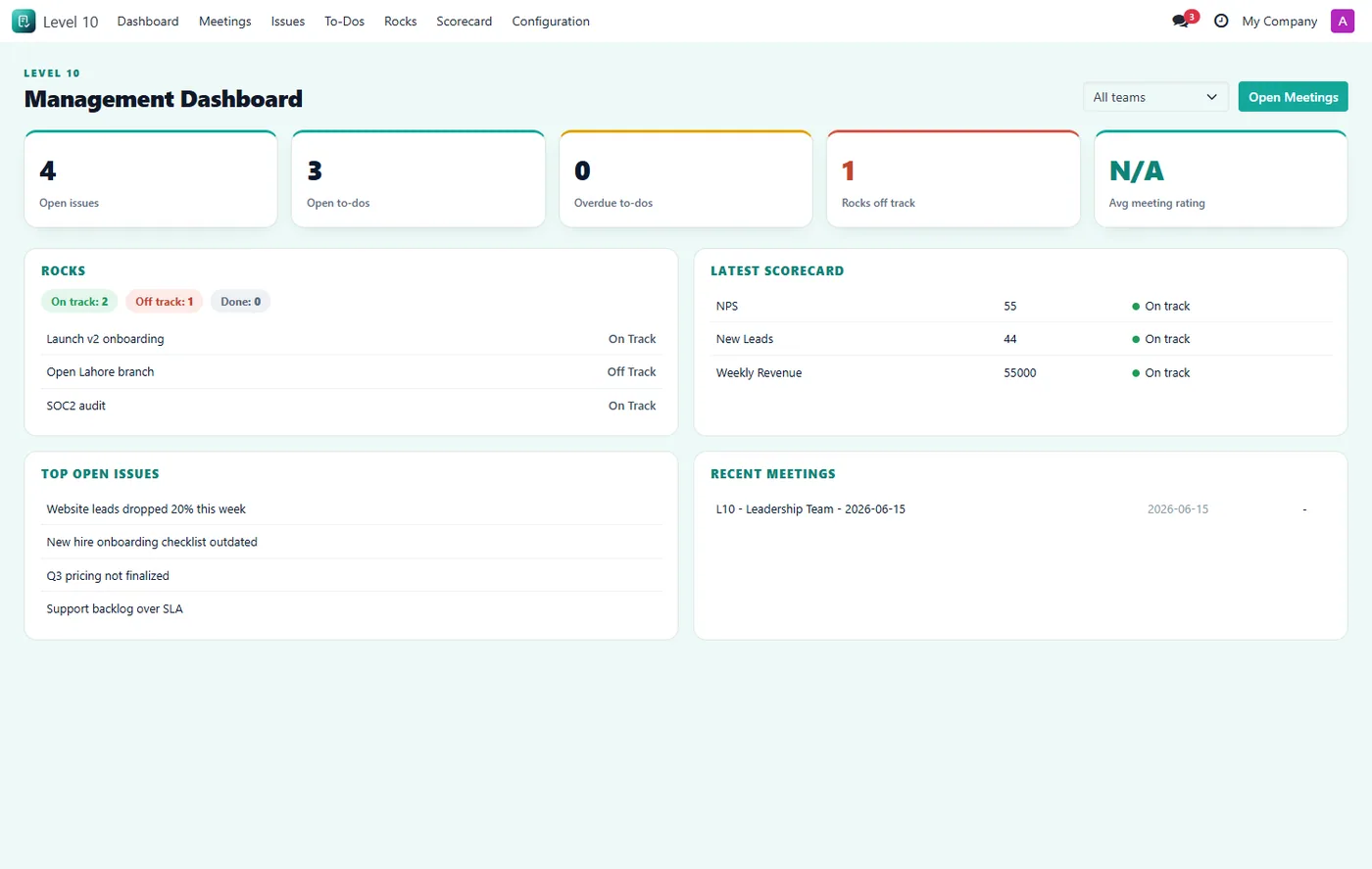Open the To-Dos menu
Image resolution: width=1372 pixels, height=869 pixels.
(344, 21)
